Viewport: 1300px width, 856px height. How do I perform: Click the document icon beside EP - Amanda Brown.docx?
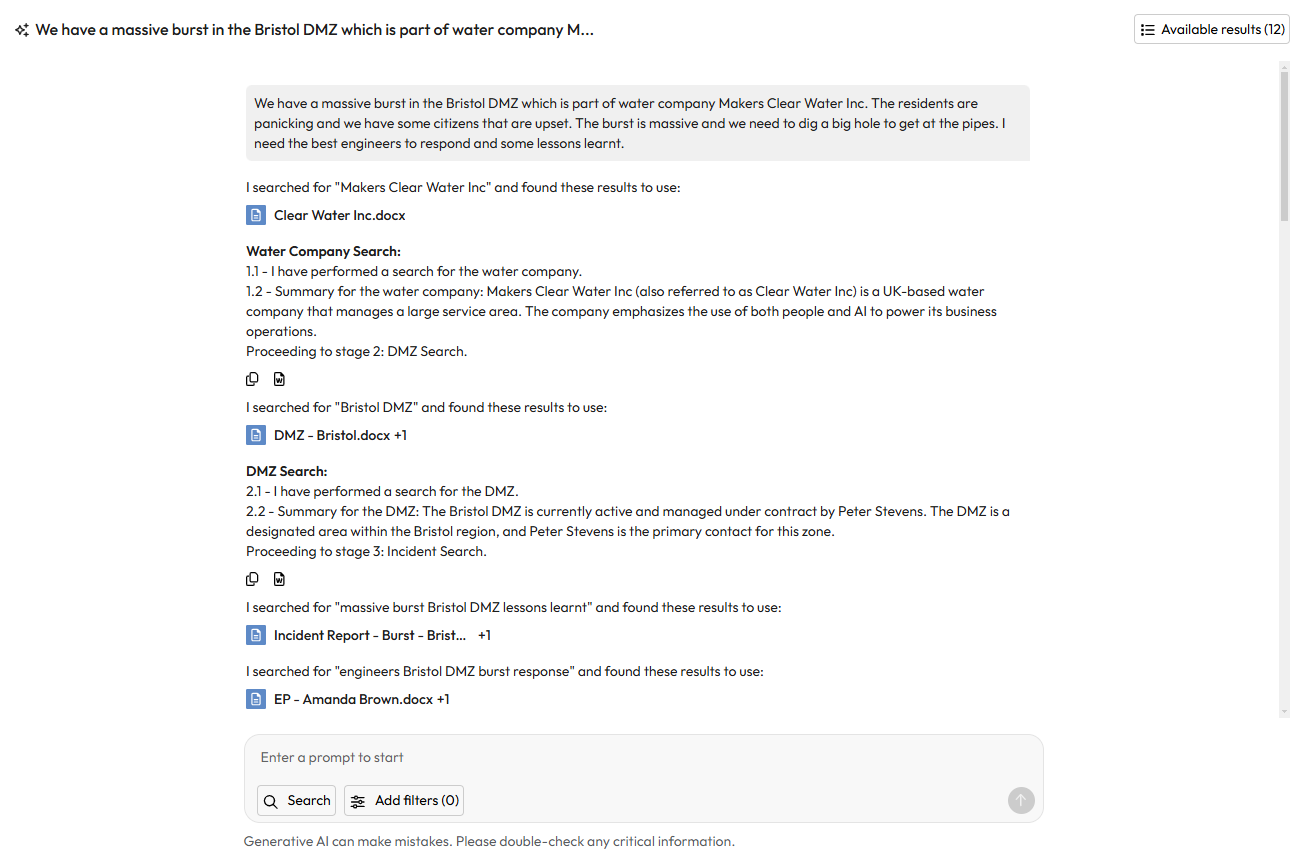[x=256, y=699]
